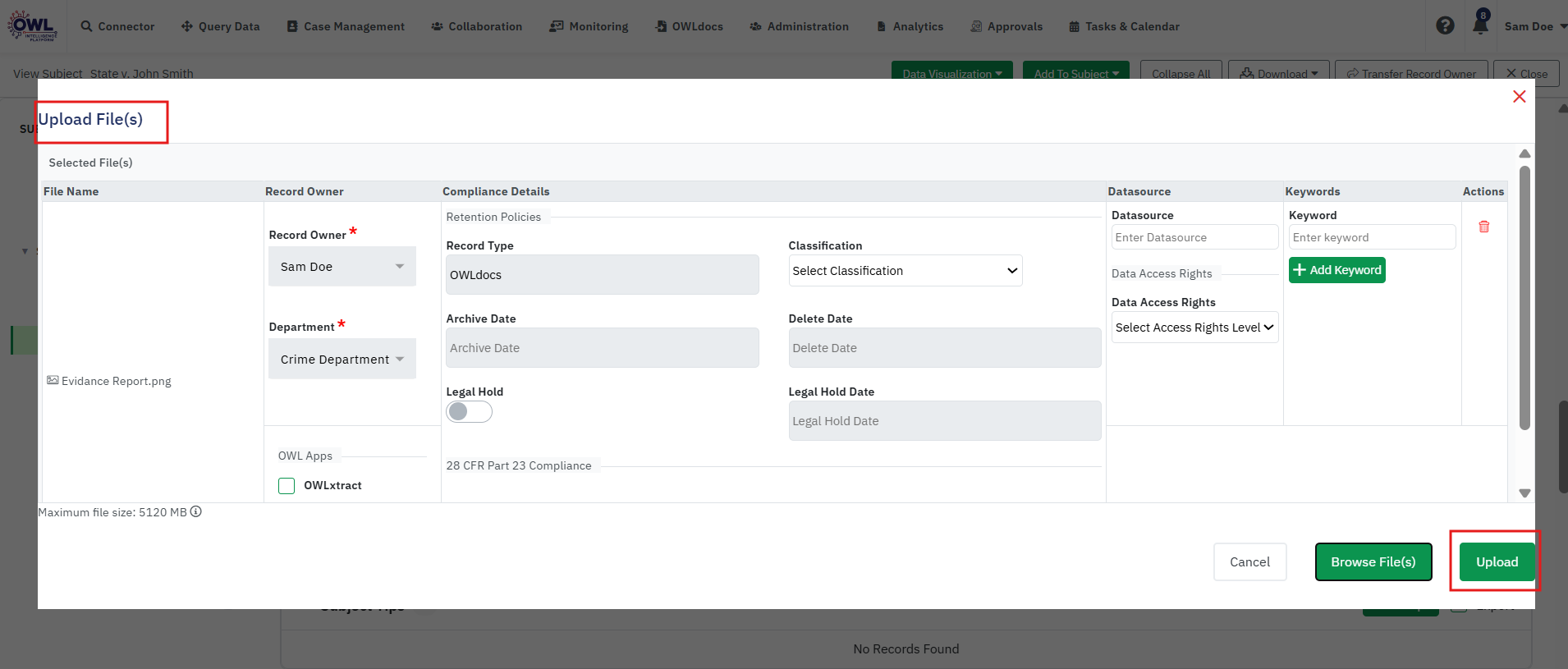Open the Crime Department dropdown
This screenshot has width=1568, height=669.
342,359
